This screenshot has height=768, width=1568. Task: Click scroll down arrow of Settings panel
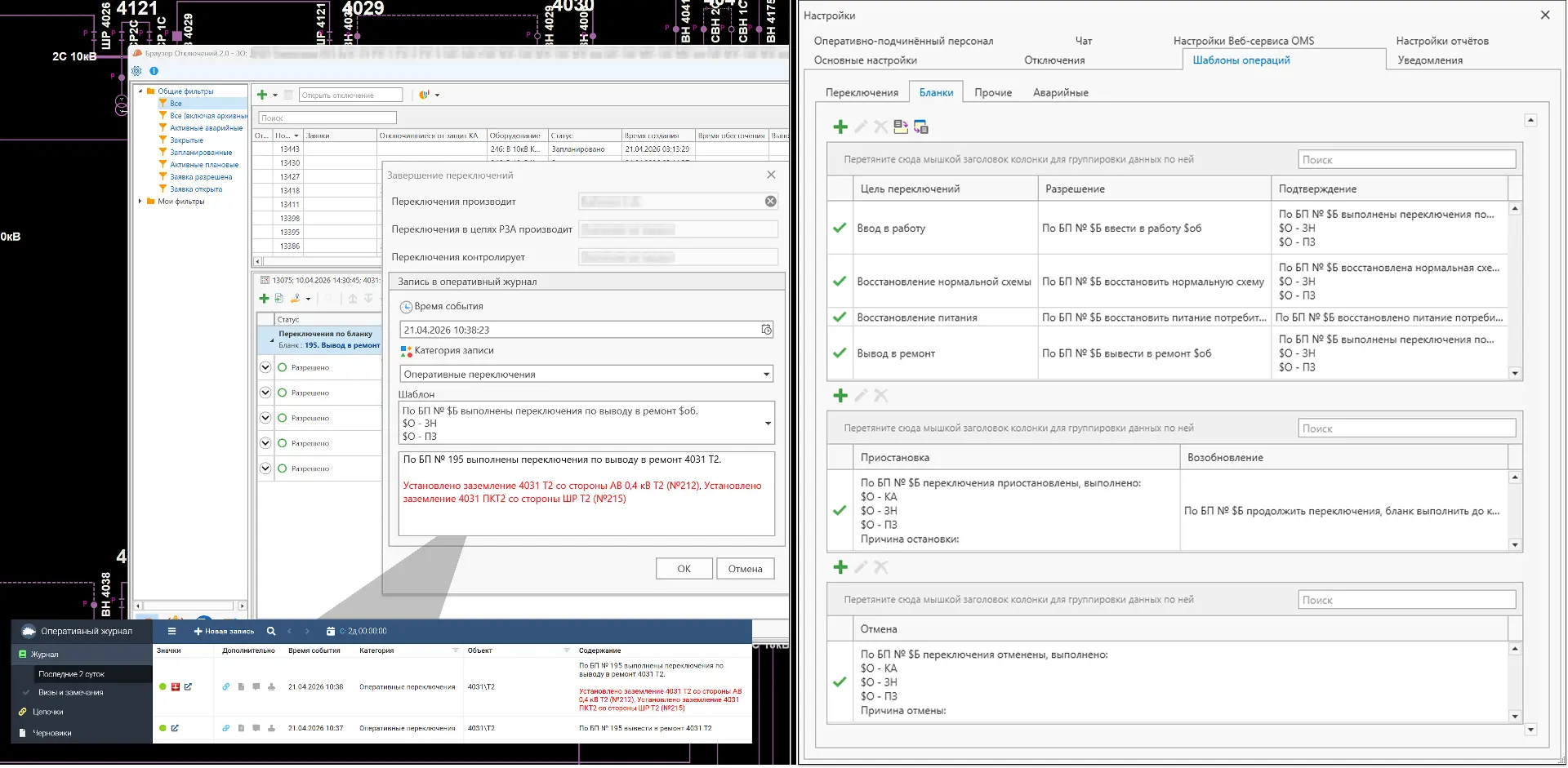[x=1530, y=729]
